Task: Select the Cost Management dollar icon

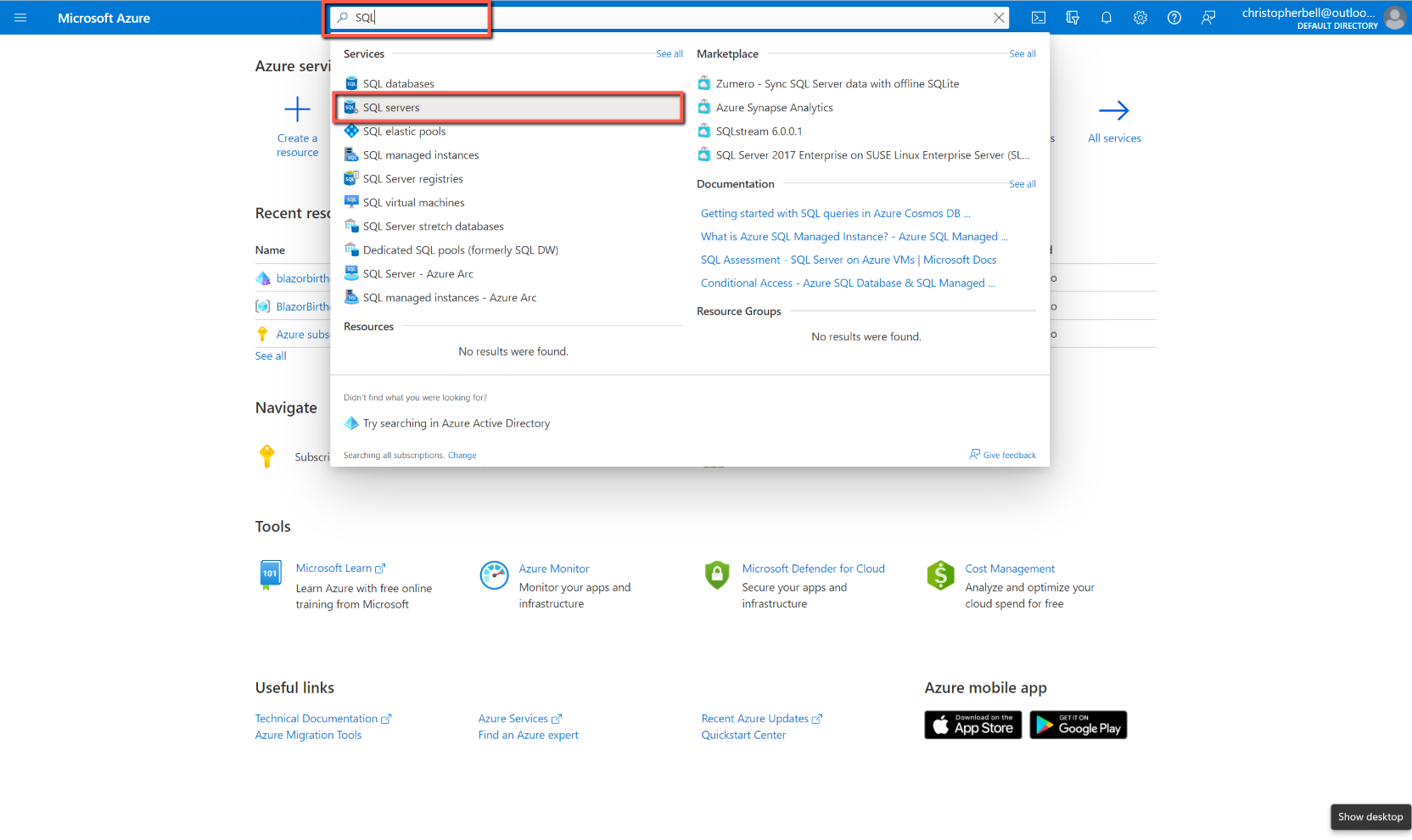Action: click(940, 575)
